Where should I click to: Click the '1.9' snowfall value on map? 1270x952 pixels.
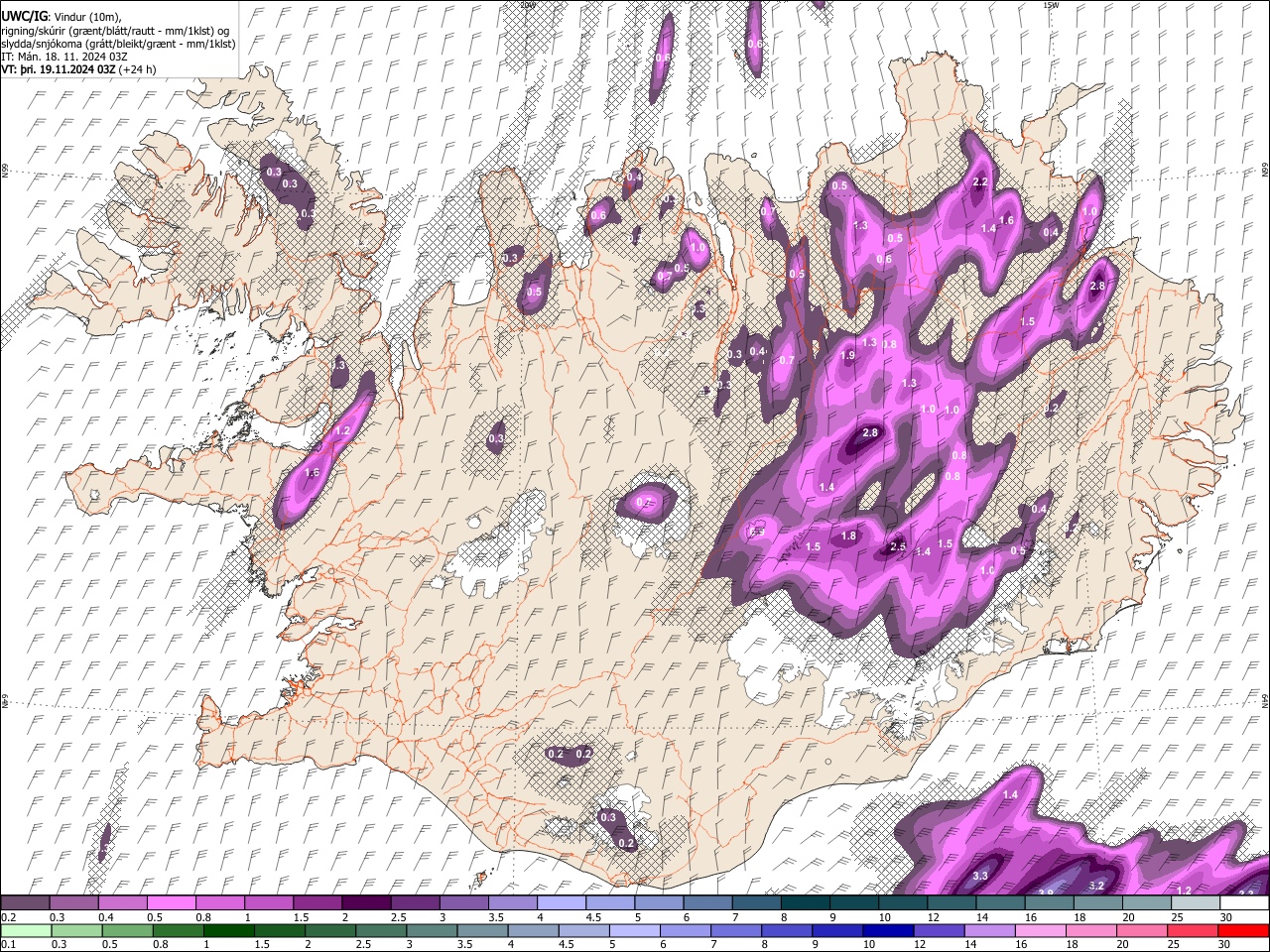(x=847, y=356)
